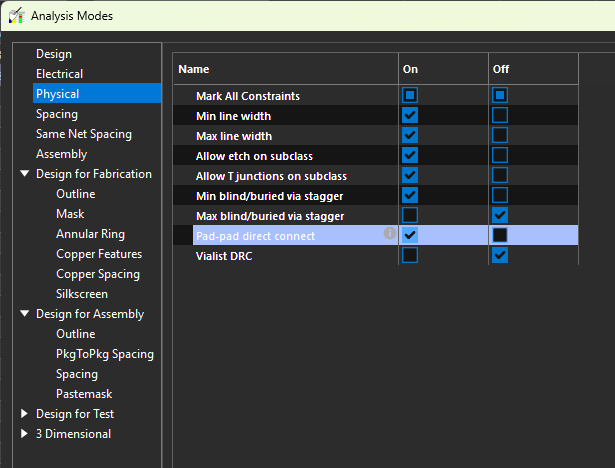Image resolution: width=615 pixels, height=468 pixels.
Task: Enable Mark All Constraints in On column
Action: click(410, 96)
